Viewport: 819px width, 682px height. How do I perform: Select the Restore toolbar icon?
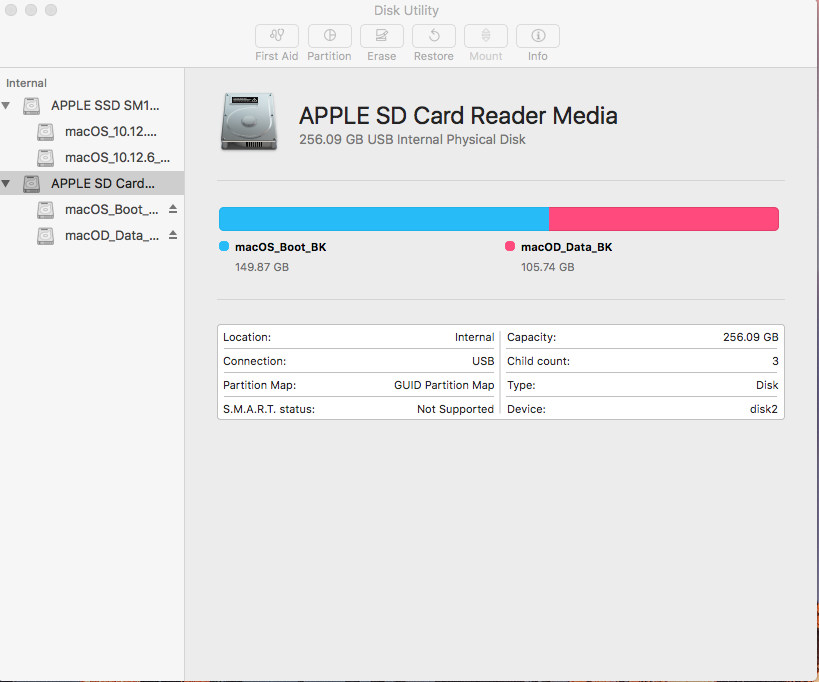coord(434,36)
